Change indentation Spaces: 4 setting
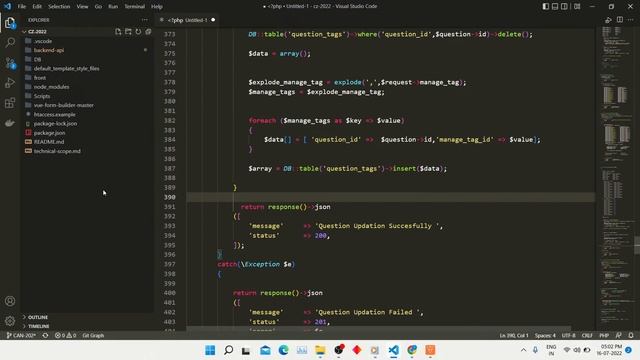640x360 pixels. pos(545,336)
